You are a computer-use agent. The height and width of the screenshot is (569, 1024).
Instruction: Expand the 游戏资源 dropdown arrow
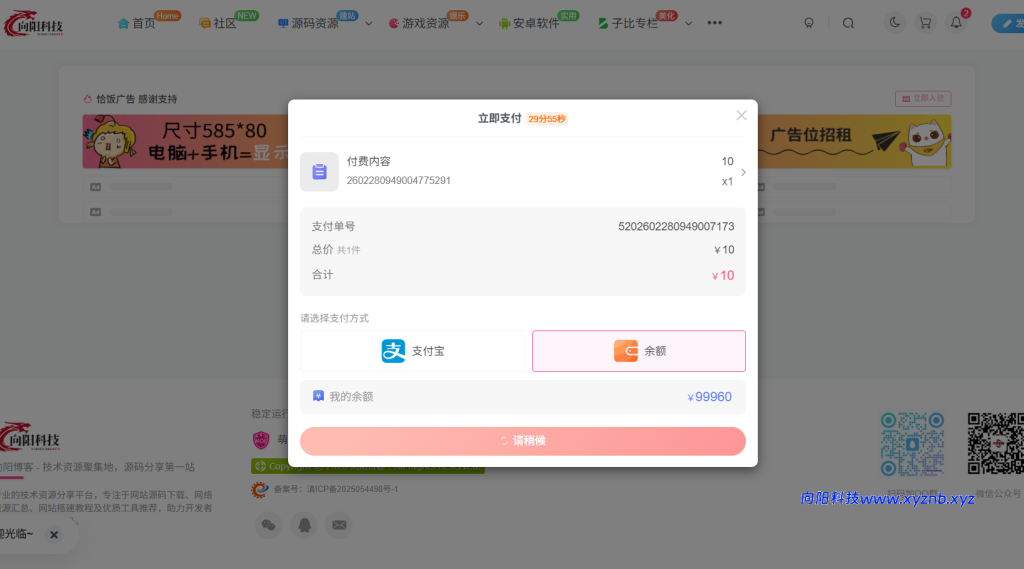[x=479, y=24]
